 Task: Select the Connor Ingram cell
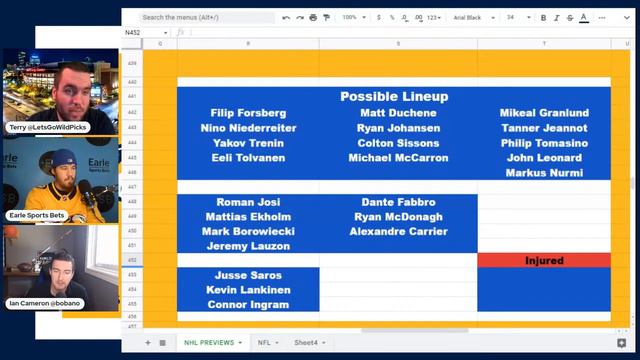click(248, 304)
